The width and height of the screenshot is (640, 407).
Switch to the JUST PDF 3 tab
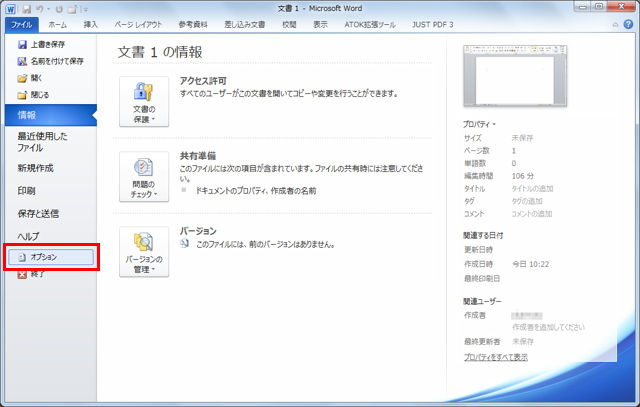click(433, 24)
